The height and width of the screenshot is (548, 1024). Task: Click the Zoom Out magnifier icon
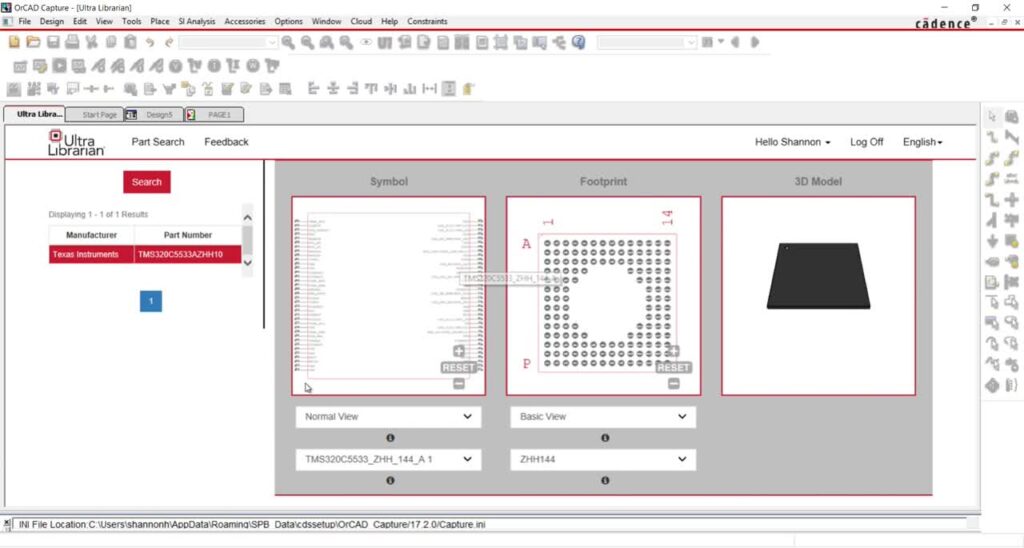pyautogui.click(x=307, y=42)
